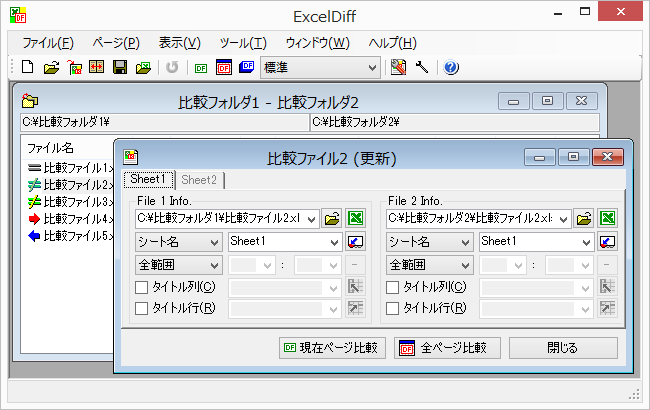This screenshot has width=650, height=410.
Task: Click File 2 title column picker icon
Action: pos(607,286)
